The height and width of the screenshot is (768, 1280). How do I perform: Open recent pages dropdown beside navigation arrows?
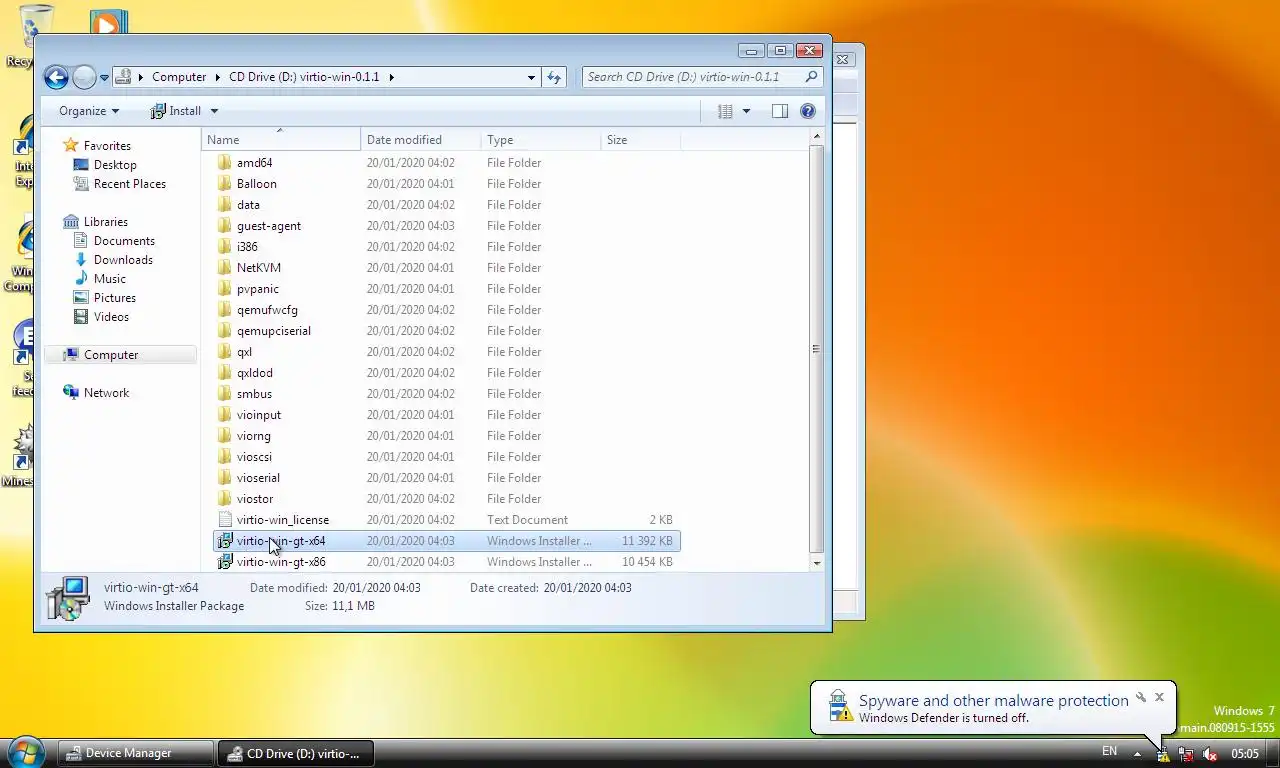(104, 78)
